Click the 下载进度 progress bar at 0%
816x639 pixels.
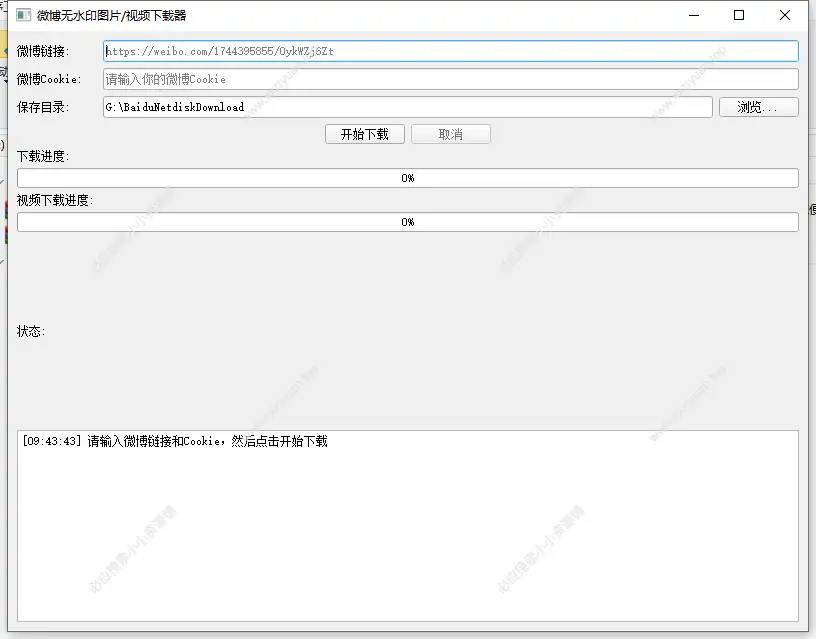pos(408,178)
